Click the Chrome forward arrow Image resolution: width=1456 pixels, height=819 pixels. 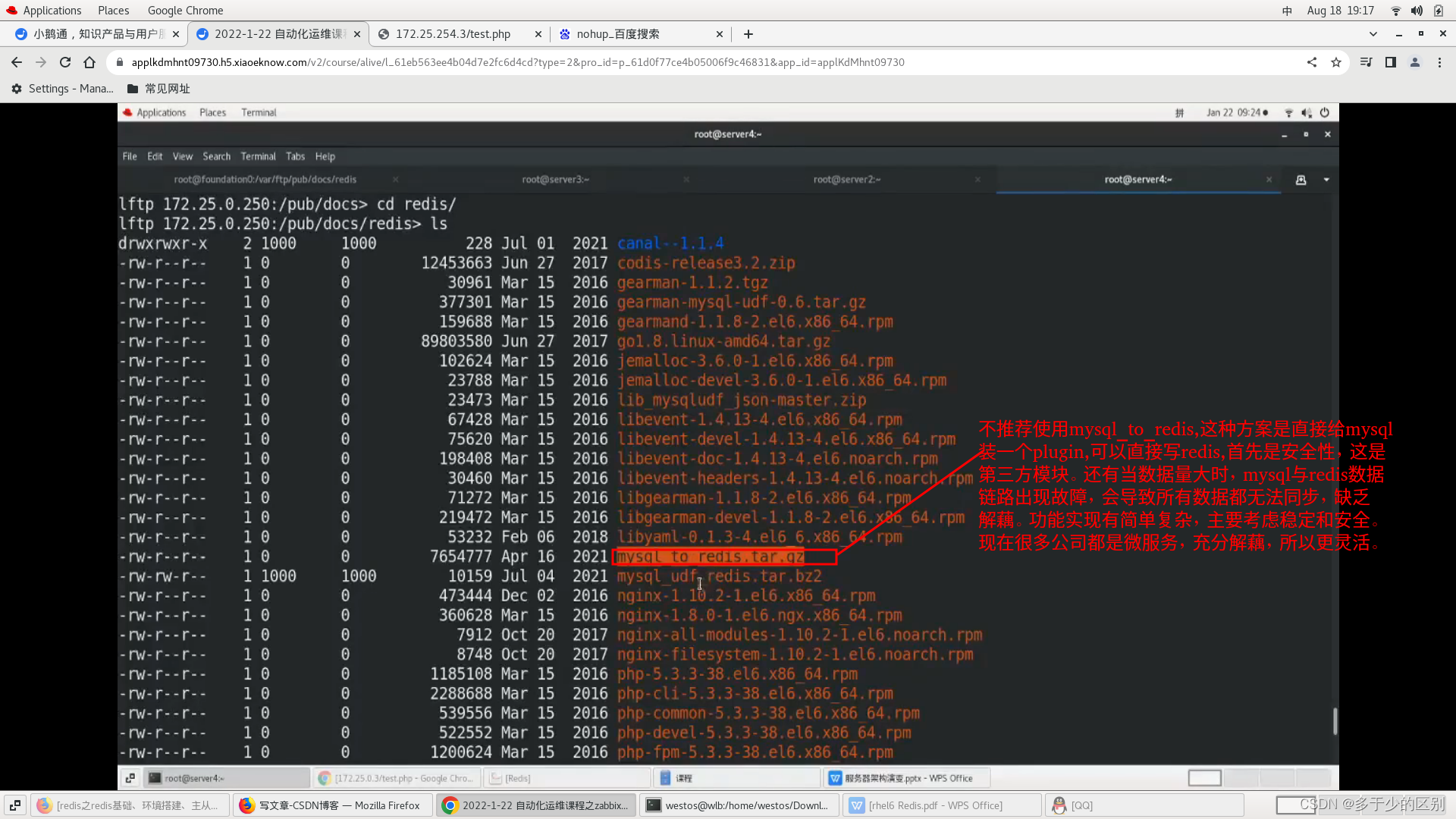point(41,62)
